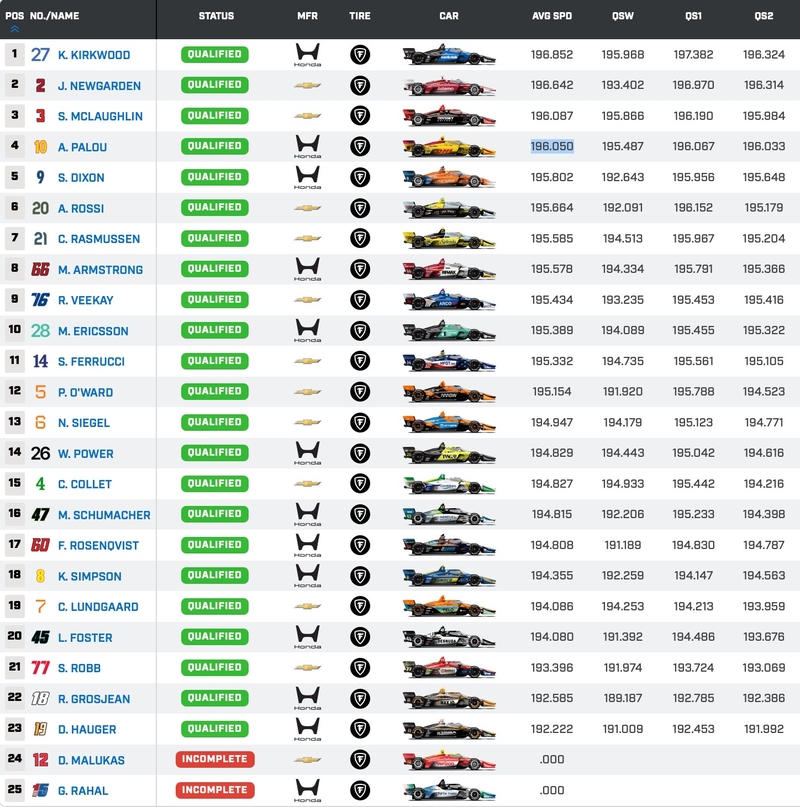Viewport: 800px width, 807px height.
Task: Click Chevrolet logo in S. Robb row
Action: (x=307, y=668)
